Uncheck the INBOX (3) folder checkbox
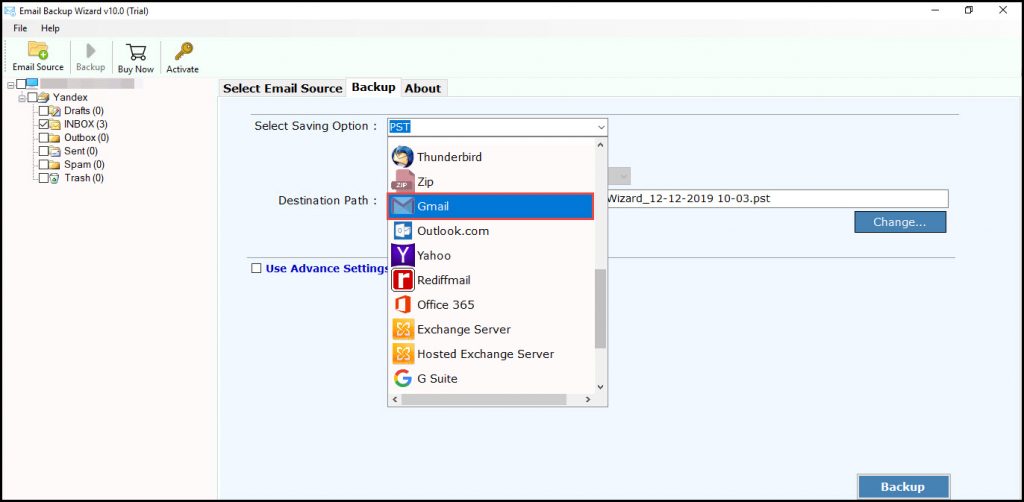1024x502 pixels. (x=43, y=124)
